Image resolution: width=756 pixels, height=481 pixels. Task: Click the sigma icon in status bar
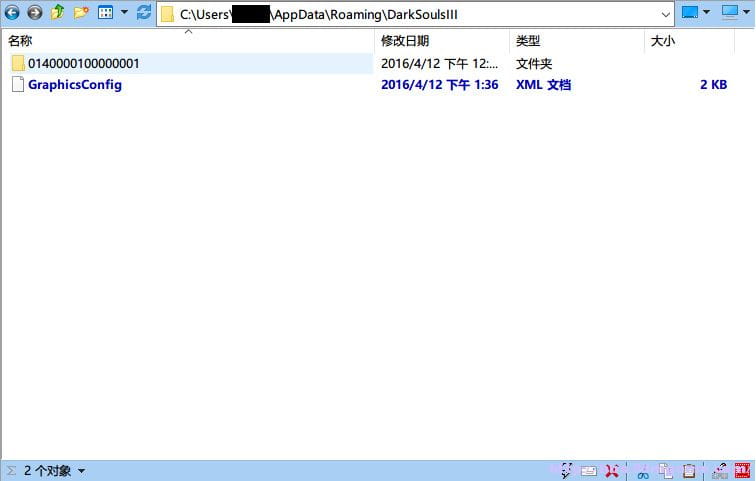point(11,471)
